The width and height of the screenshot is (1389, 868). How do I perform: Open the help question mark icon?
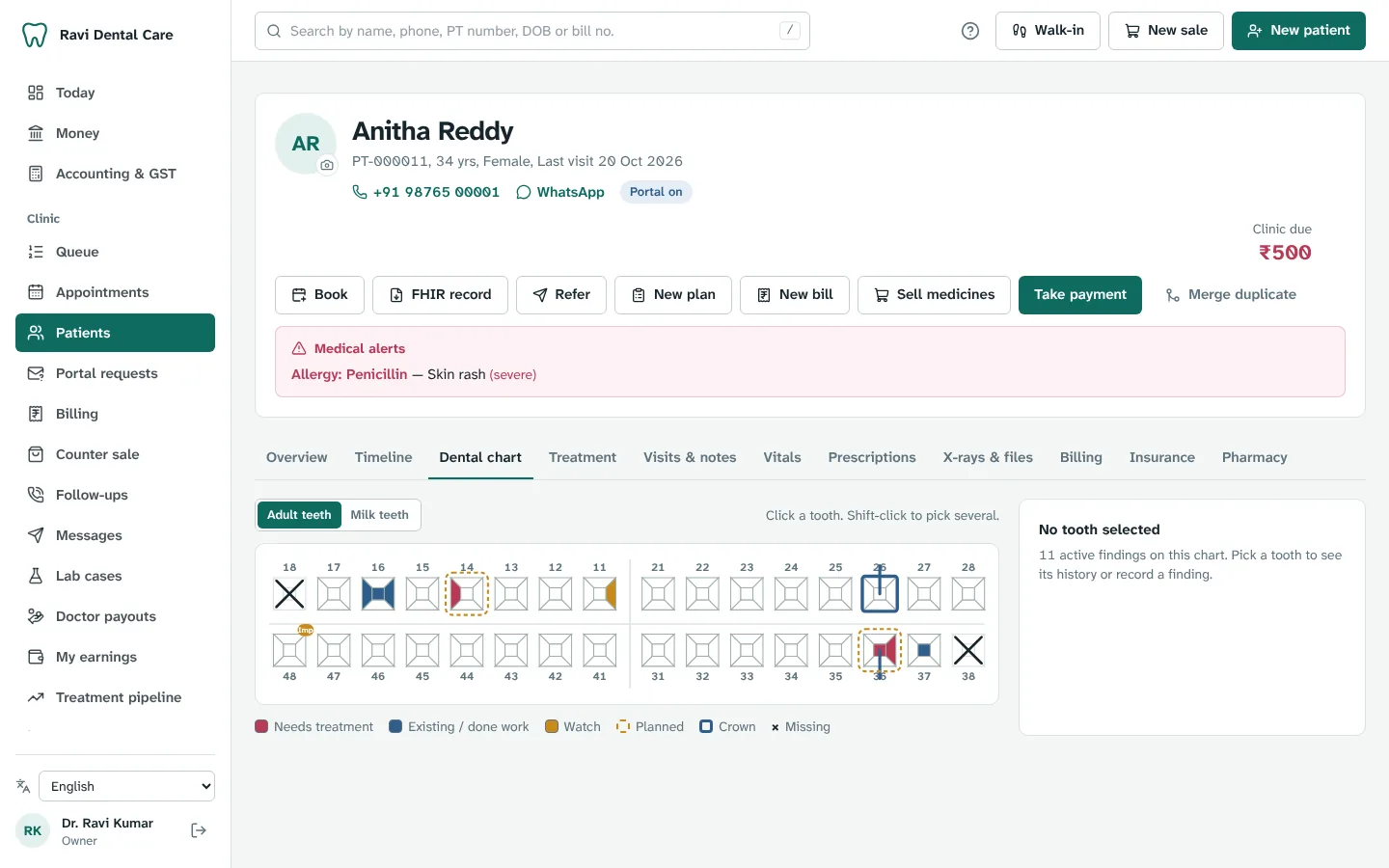970,31
